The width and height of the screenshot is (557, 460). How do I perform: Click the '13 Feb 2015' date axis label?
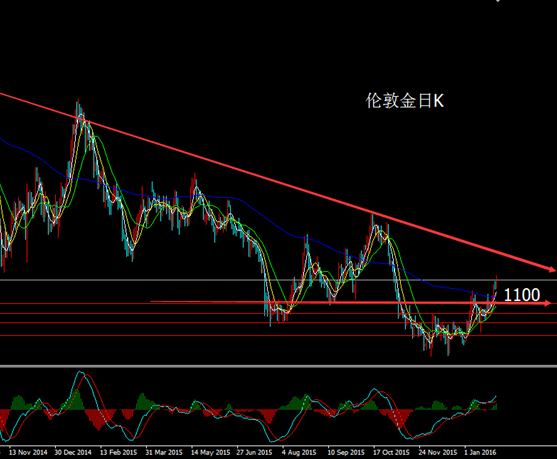point(118,452)
